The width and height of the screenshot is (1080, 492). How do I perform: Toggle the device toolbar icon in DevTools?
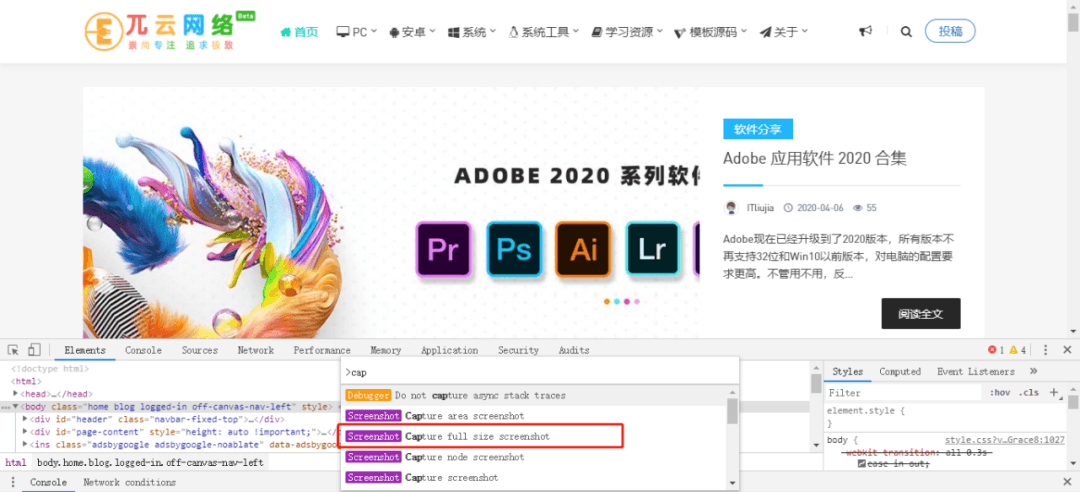coord(34,350)
